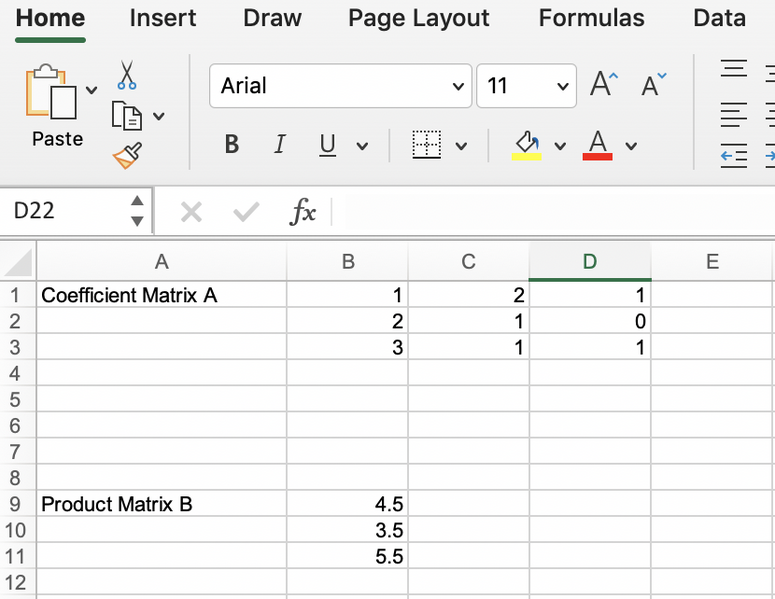Open the font color dropdown arrow

pyautogui.click(x=631, y=146)
